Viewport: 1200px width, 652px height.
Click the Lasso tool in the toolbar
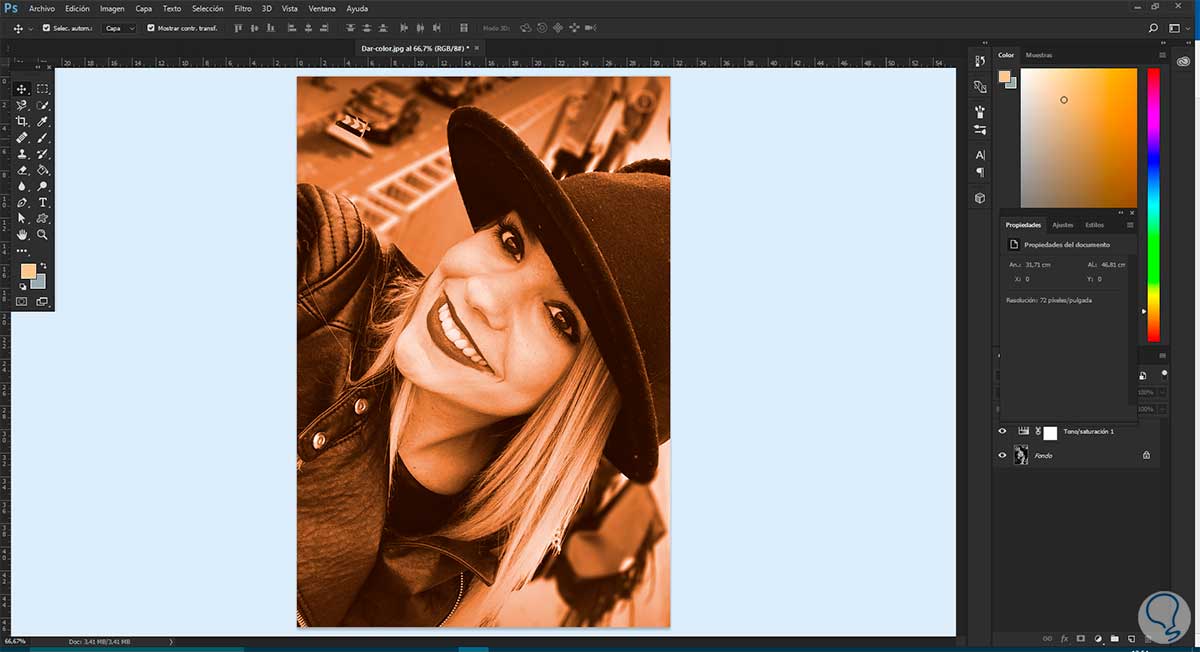22,105
